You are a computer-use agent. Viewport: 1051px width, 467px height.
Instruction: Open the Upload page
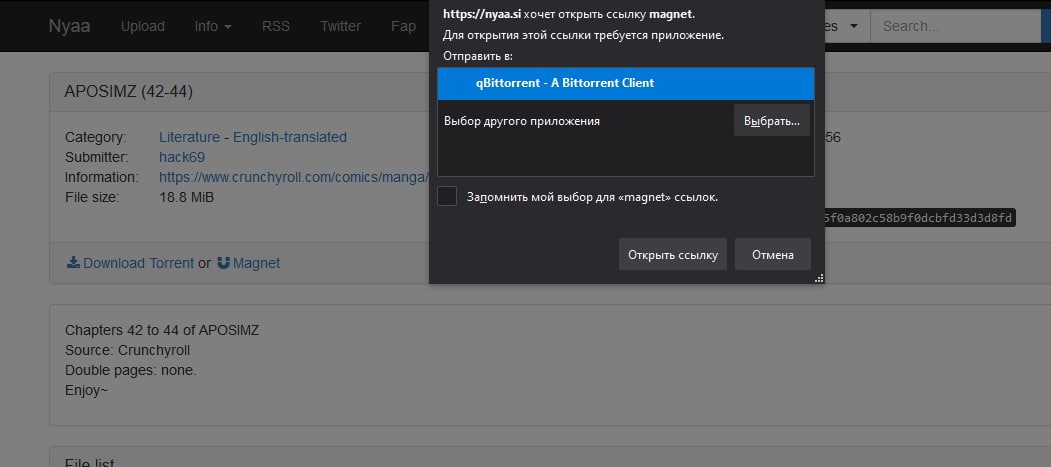point(143,26)
